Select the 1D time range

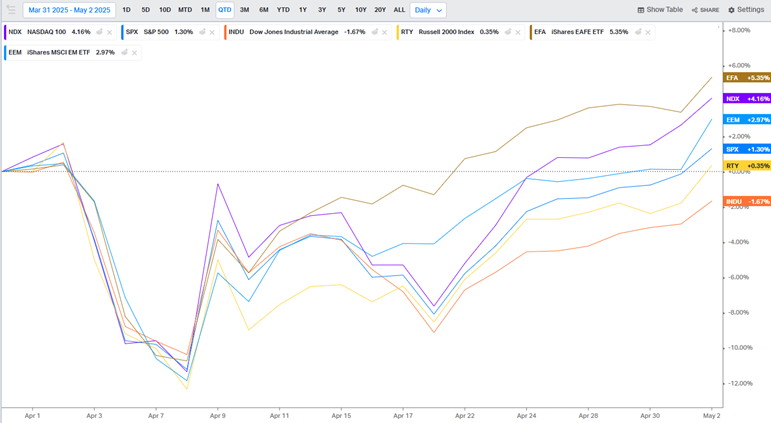click(x=126, y=10)
